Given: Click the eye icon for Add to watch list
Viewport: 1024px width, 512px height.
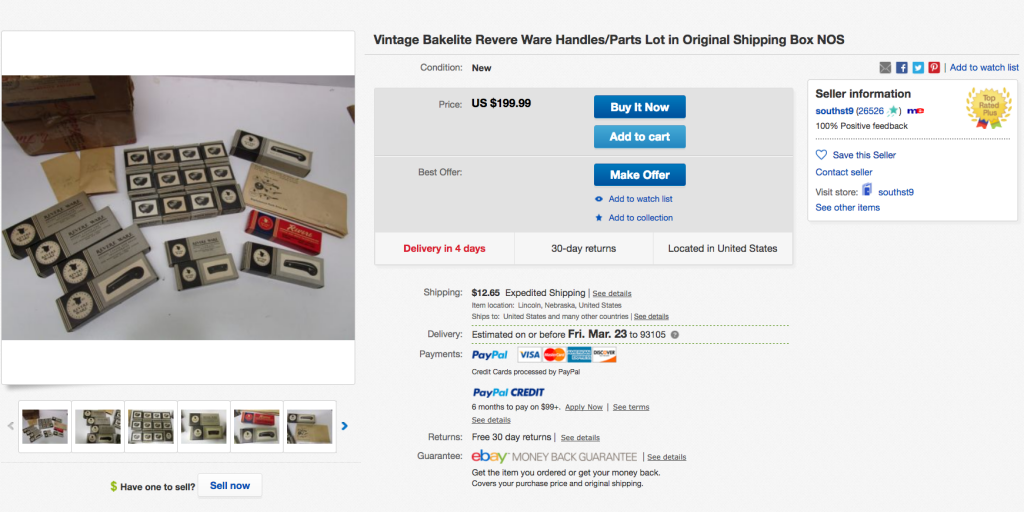Looking at the screenshot, I should coord(599,199).
